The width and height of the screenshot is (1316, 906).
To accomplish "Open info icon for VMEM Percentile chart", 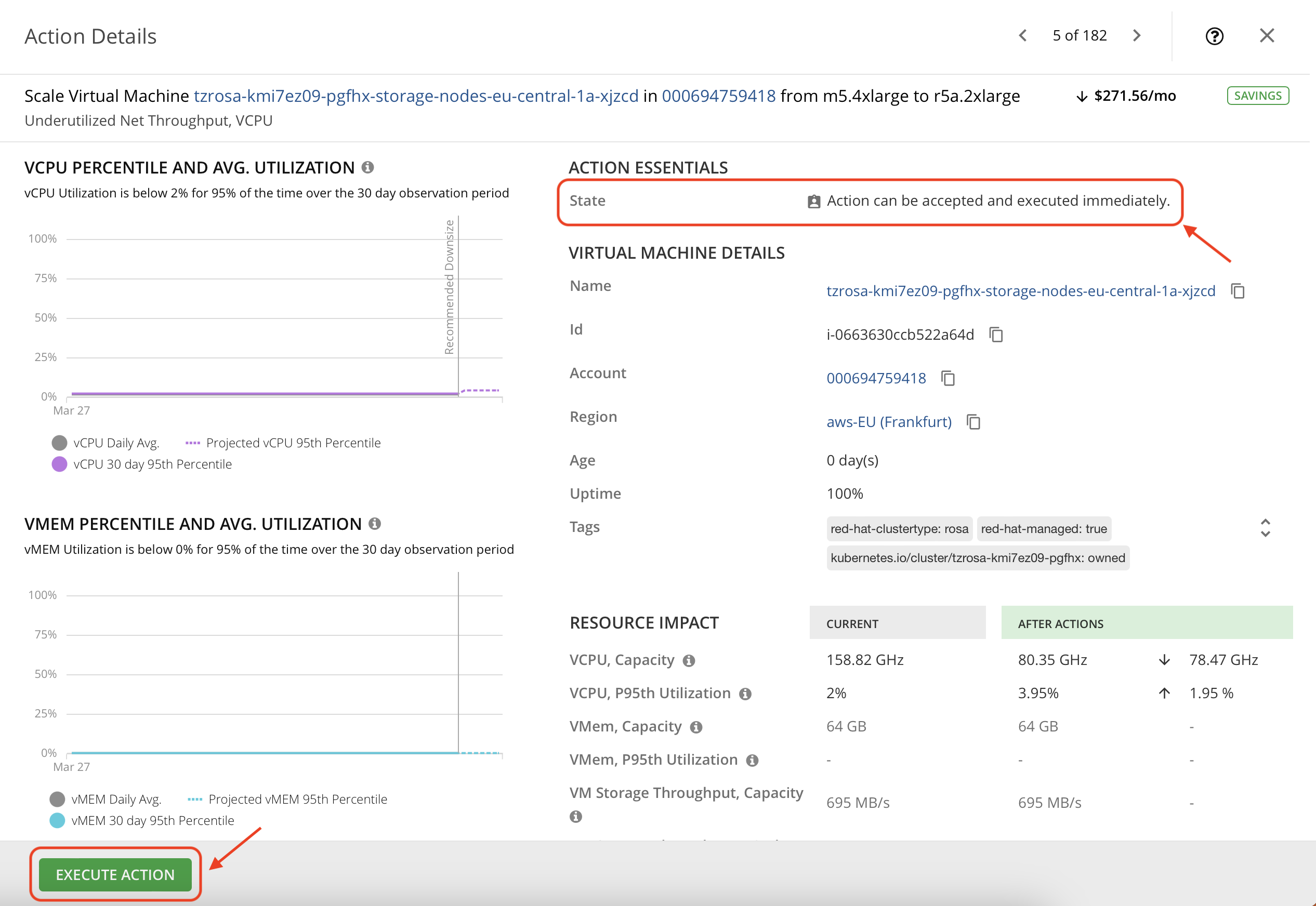I will [x=374, y=524].
